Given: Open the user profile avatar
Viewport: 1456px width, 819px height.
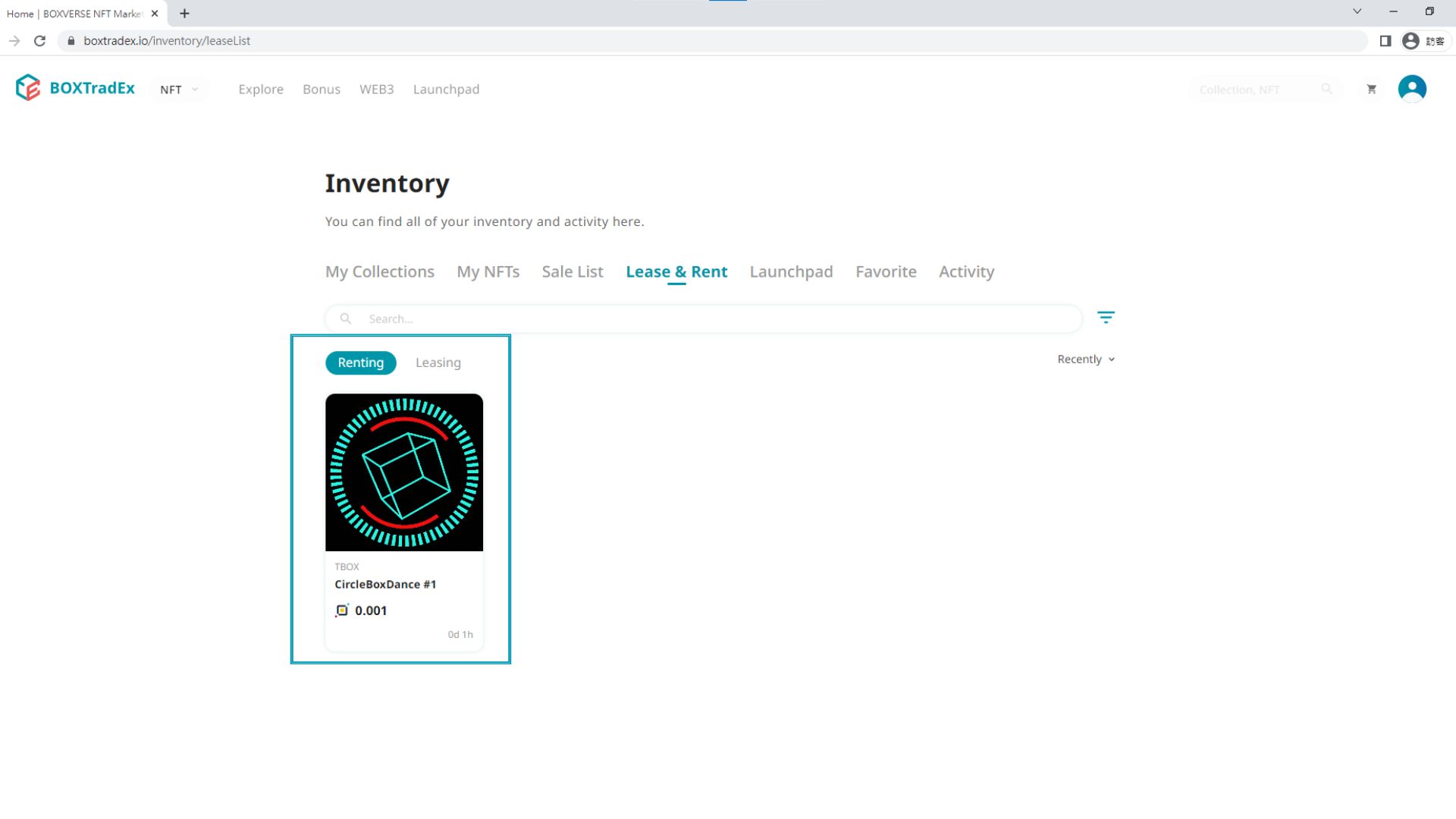Looking at the screenshot, I should coord(1411,89).
